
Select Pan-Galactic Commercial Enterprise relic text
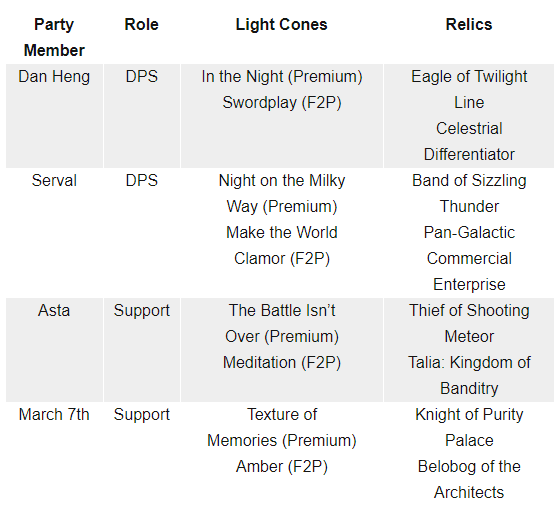[x=469, y=258]
